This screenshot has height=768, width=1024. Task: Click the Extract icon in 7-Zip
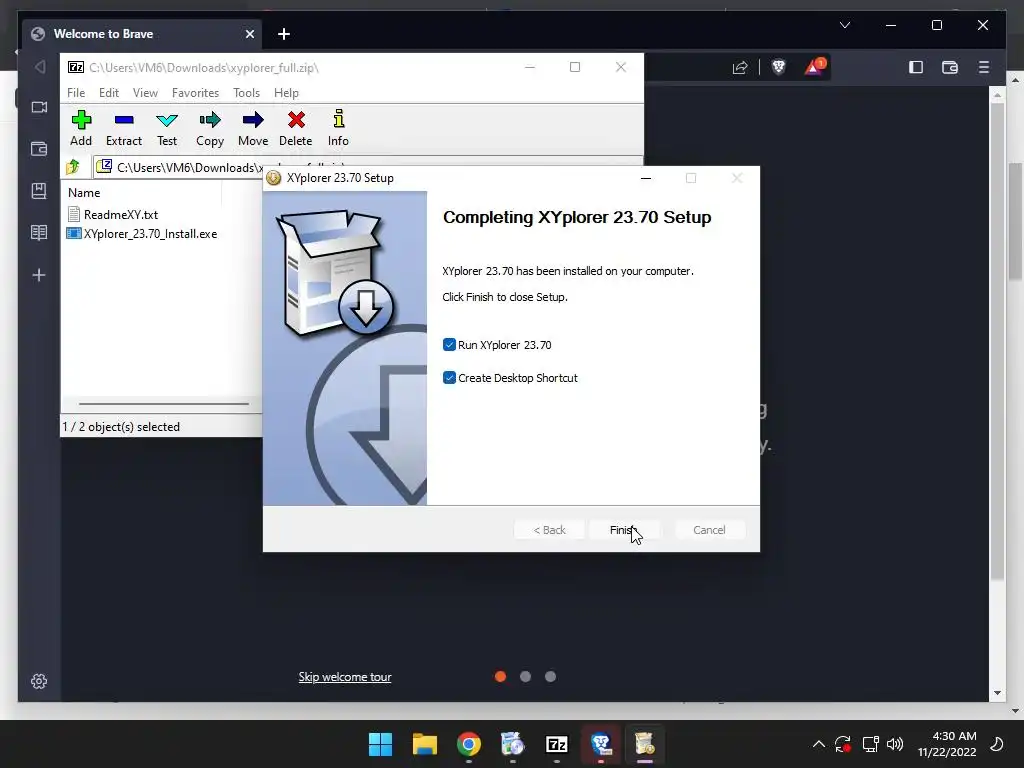tap(123, 128)
